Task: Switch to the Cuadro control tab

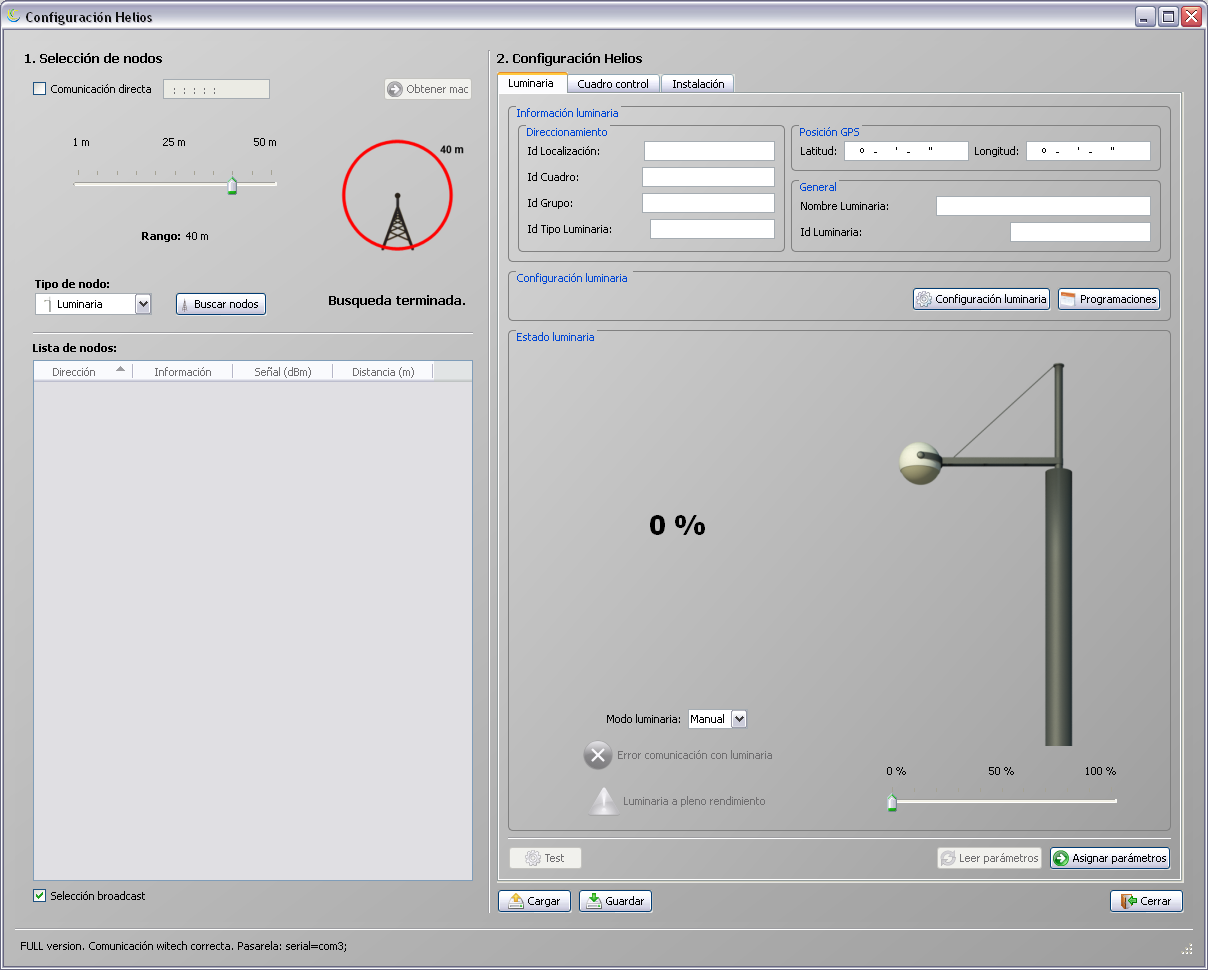Action: coord(613,84)
